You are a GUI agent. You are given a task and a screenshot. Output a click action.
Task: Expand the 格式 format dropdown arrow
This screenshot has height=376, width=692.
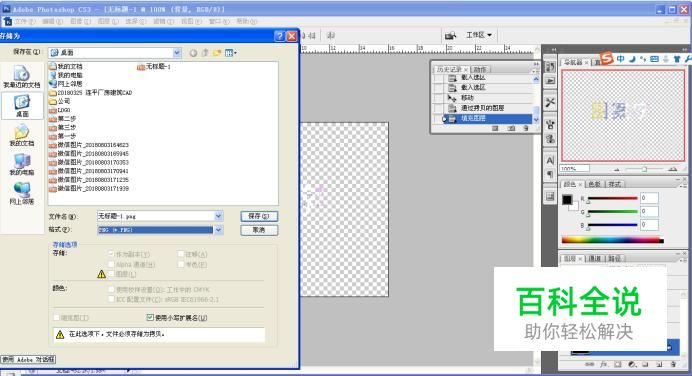pos(218,230)
